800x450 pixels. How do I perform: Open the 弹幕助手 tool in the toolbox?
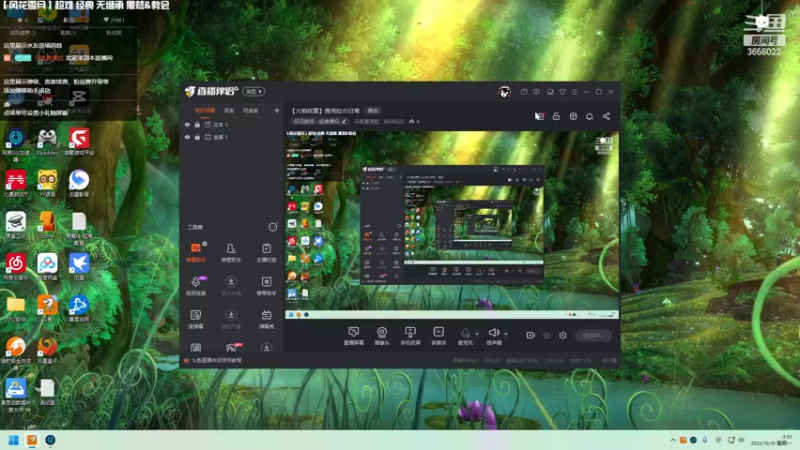196,252
